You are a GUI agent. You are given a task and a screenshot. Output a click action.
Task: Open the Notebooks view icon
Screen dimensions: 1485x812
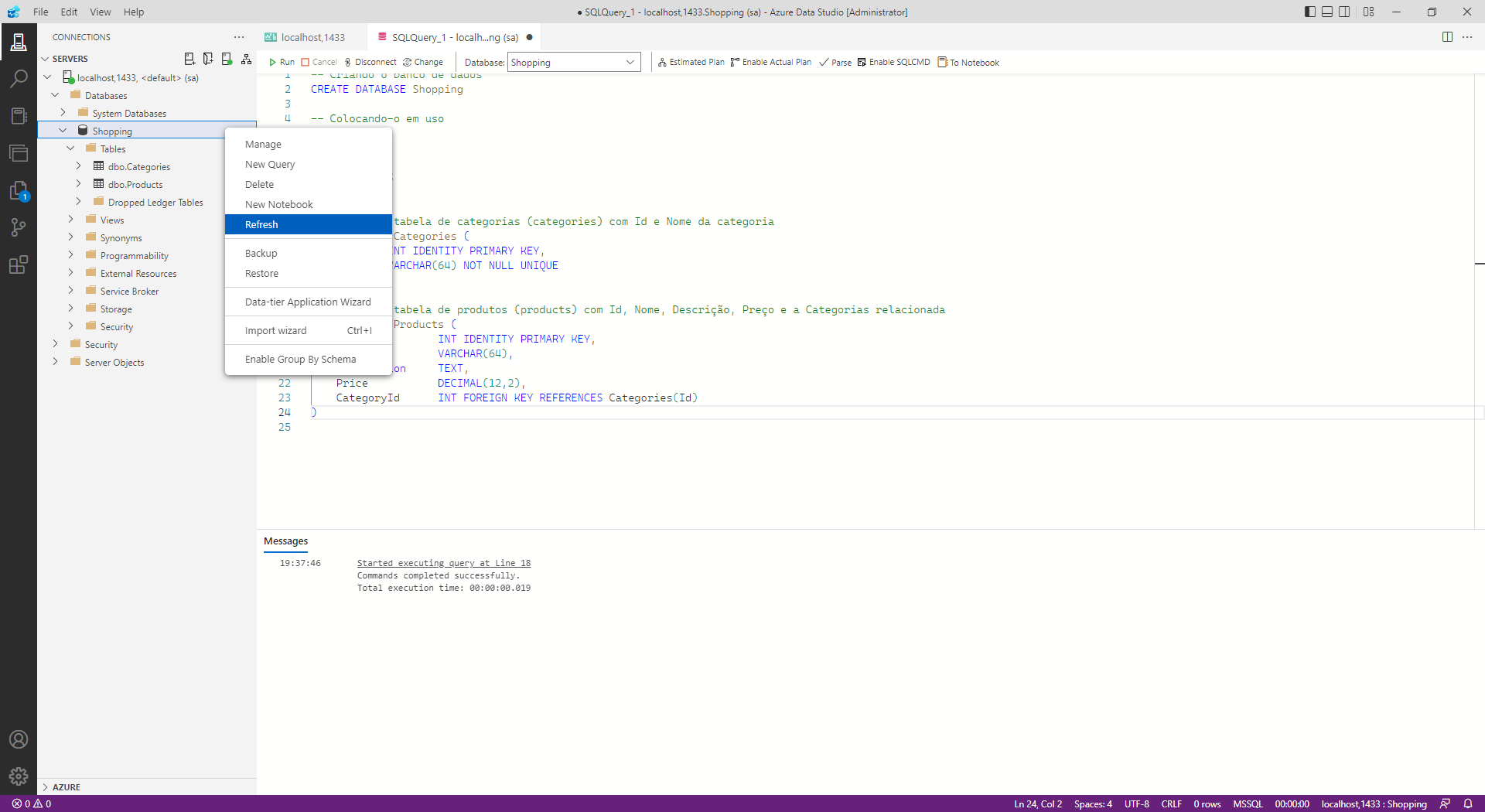tap(19, 116)
